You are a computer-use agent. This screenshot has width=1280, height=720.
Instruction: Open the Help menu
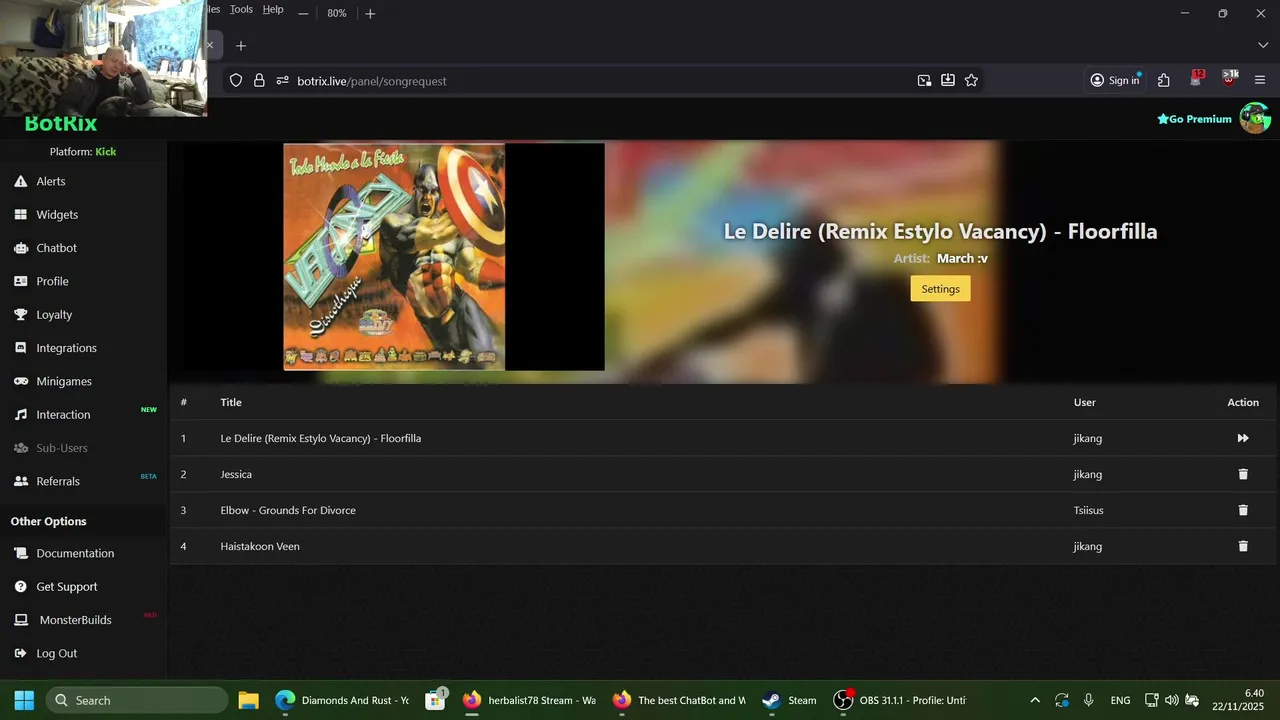click(x=273, y=9)
